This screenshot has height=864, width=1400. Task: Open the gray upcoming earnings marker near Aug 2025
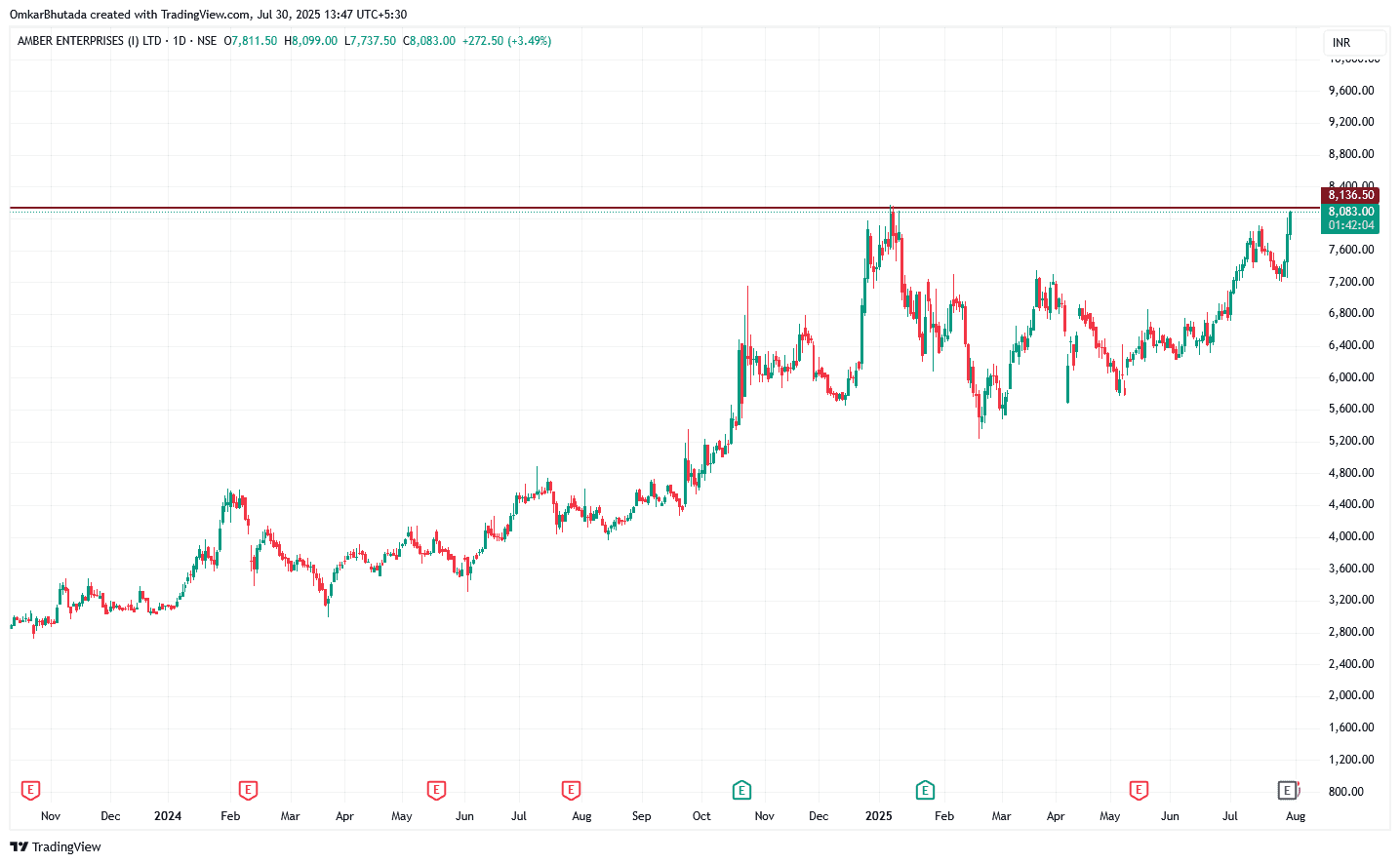pyautogui.click(x=1288, y=790)
